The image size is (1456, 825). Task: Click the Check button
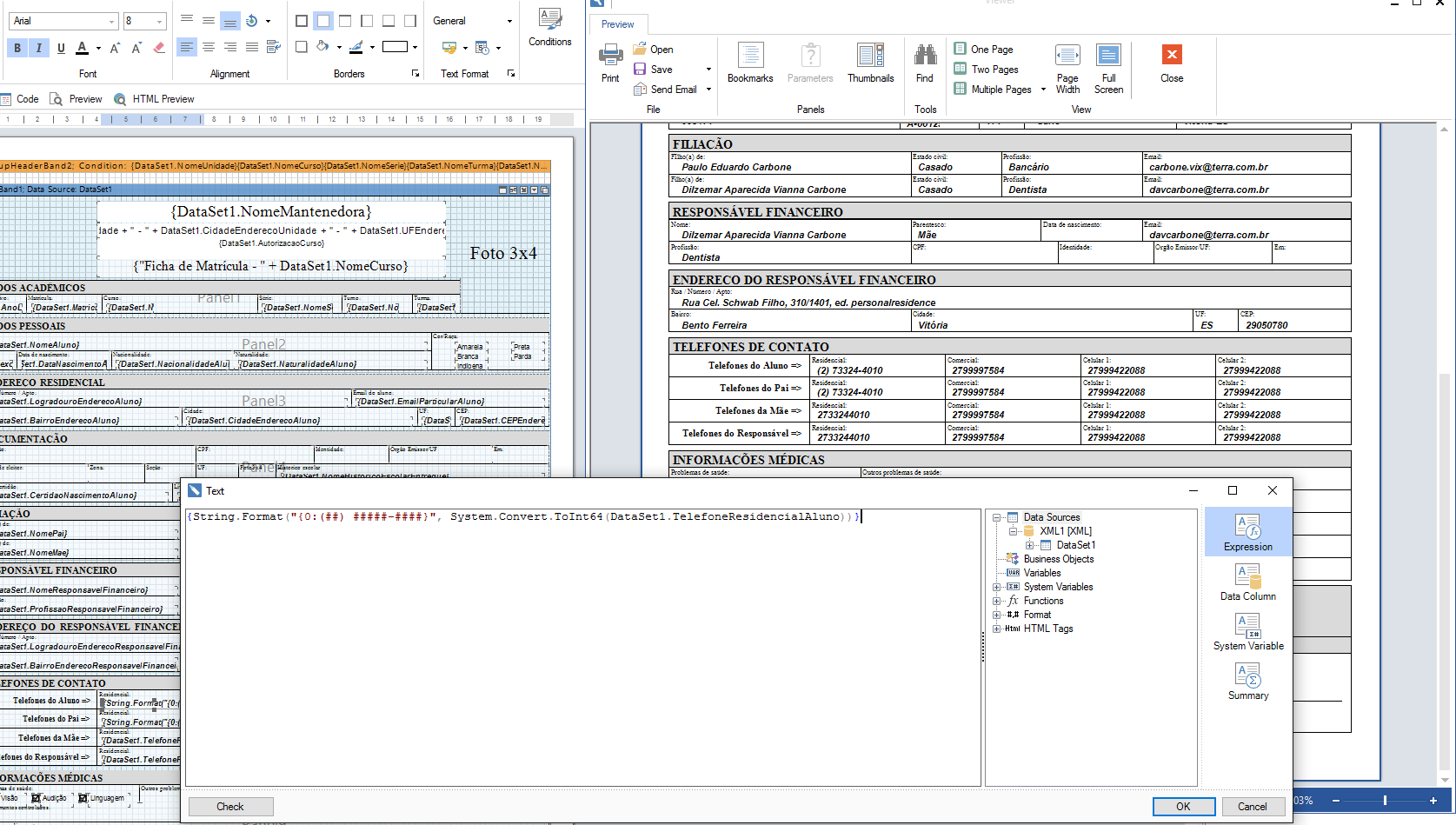pos(230,807)
